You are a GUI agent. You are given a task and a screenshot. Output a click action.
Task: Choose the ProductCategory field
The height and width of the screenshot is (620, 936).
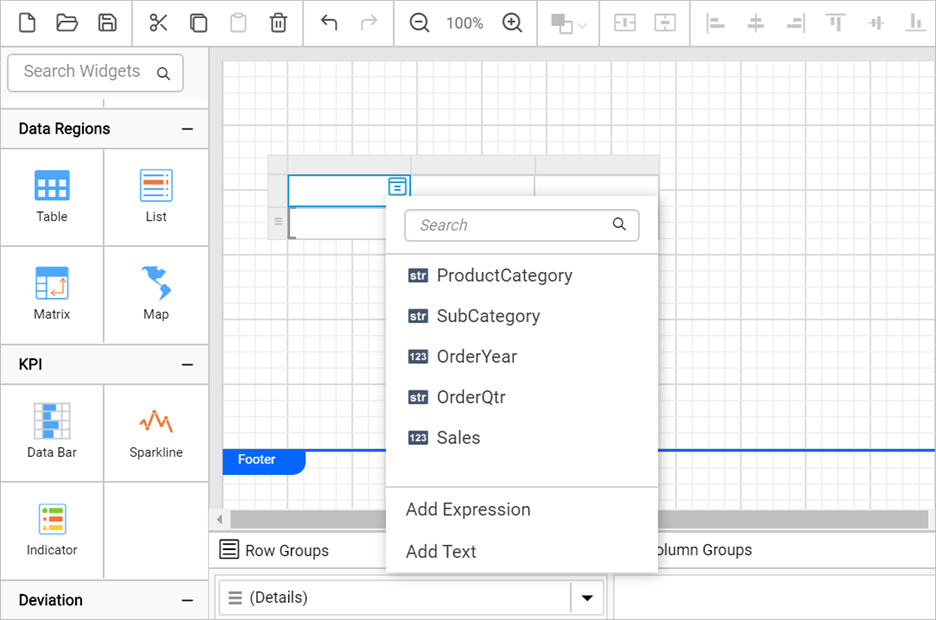tap(522, 276)
